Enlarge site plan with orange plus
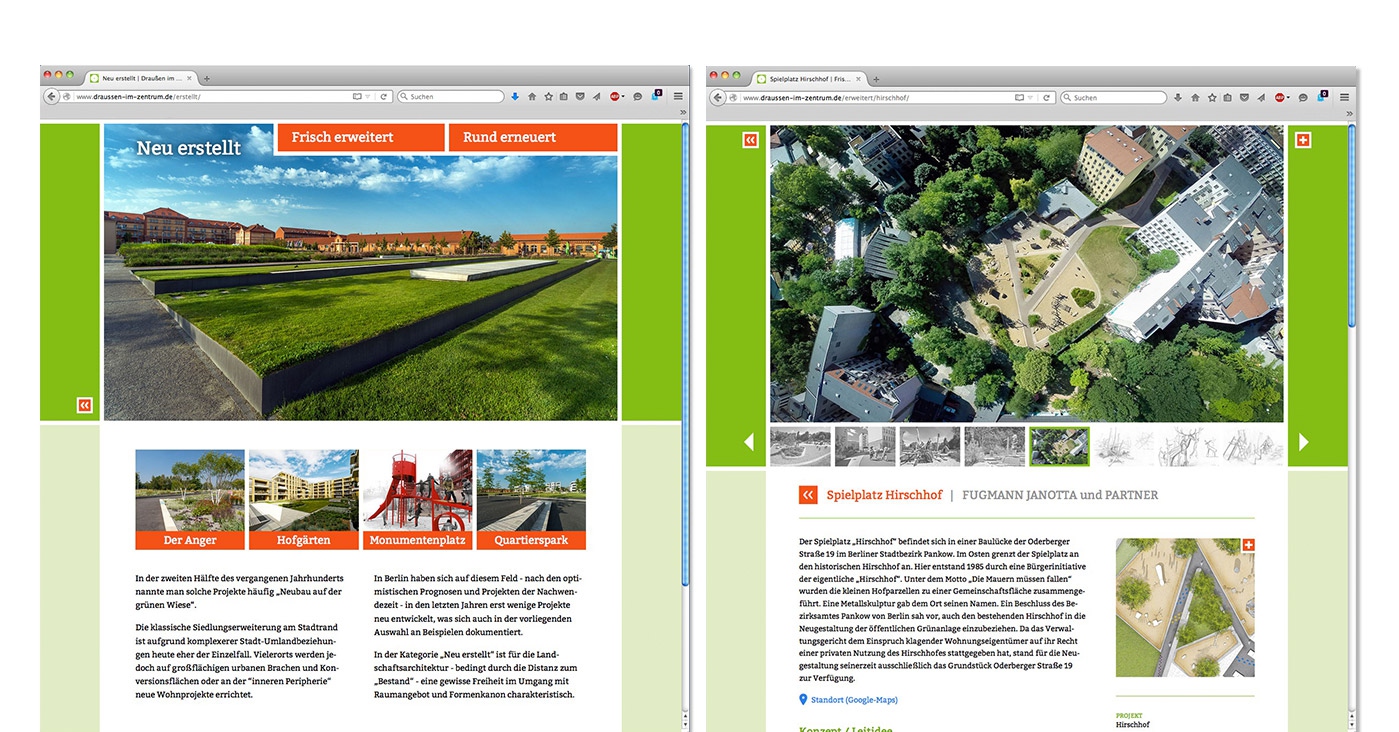Image resolution: width=1399 pixels, height=732 pixels. [x=1248, y=545]
